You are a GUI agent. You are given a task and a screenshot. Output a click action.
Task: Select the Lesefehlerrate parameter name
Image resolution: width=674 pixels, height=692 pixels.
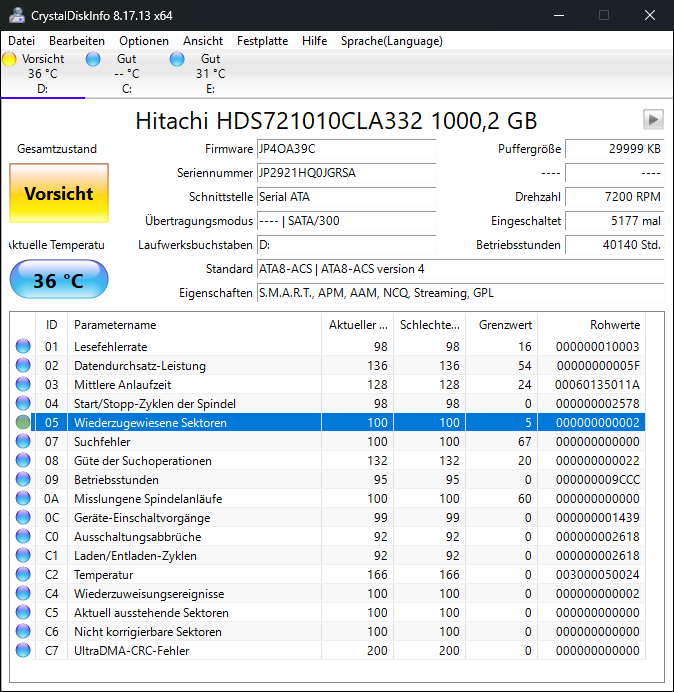pyautogui.click(x=110, y=347)
